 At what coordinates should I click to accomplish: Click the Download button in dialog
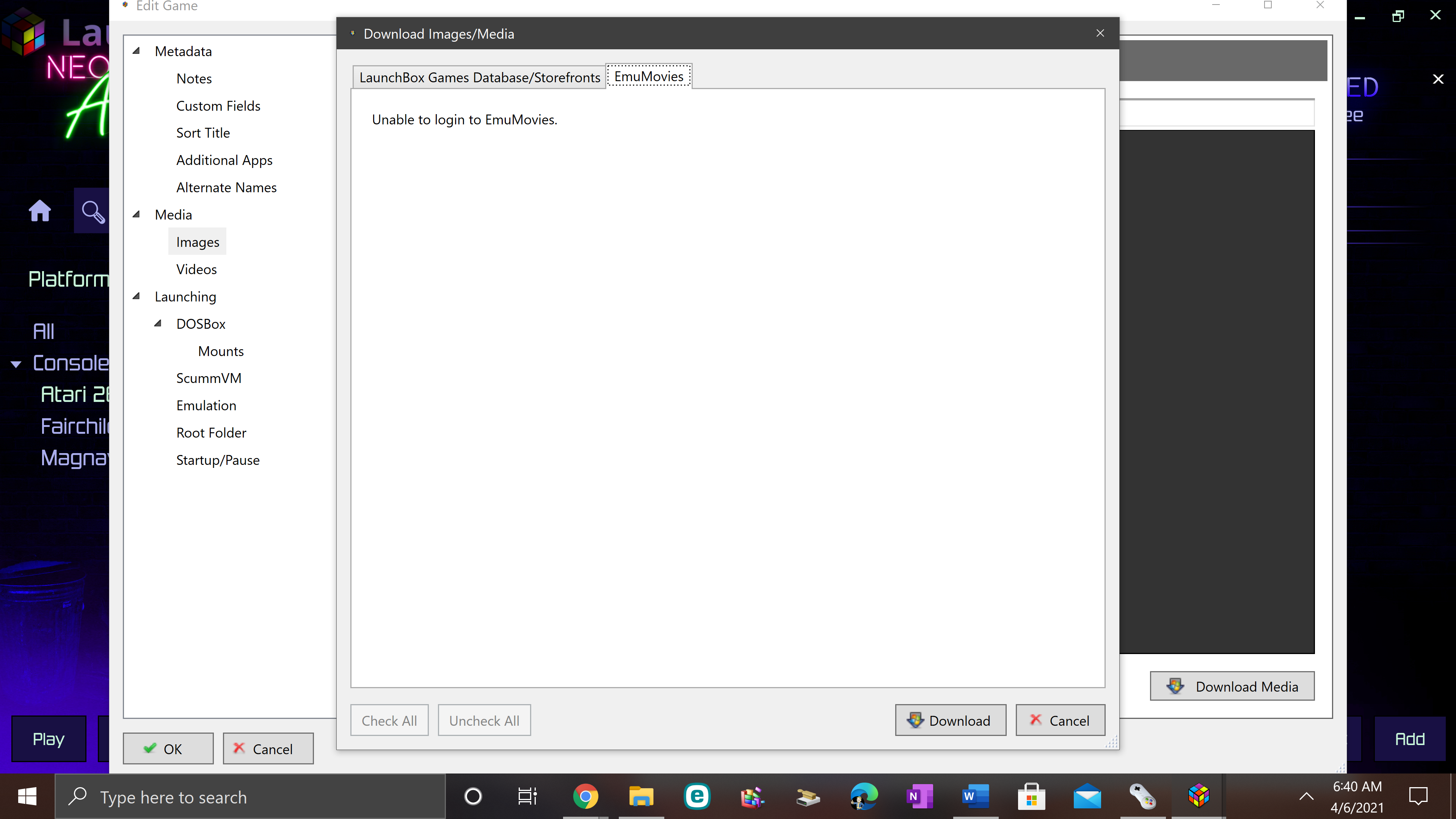click(950, 720)
